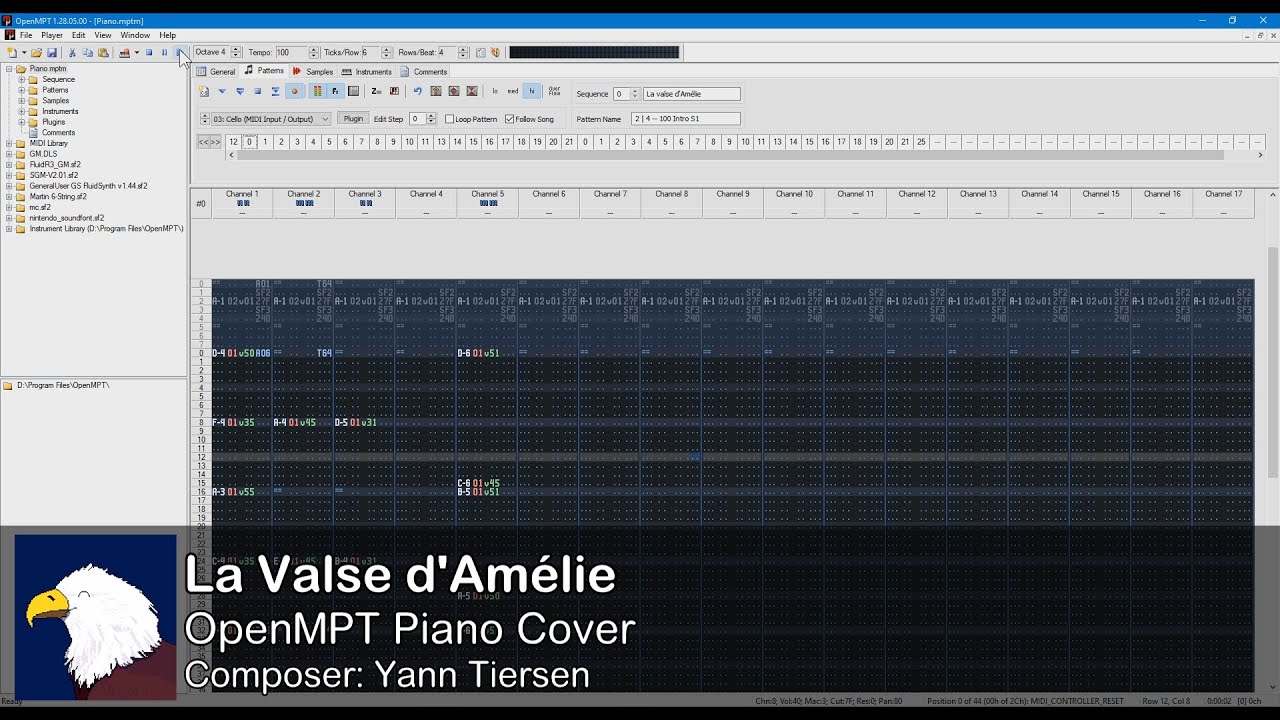Select medium pattern detail 'med'
This screenshot has height=720, width=1280.
coord(513,91)
